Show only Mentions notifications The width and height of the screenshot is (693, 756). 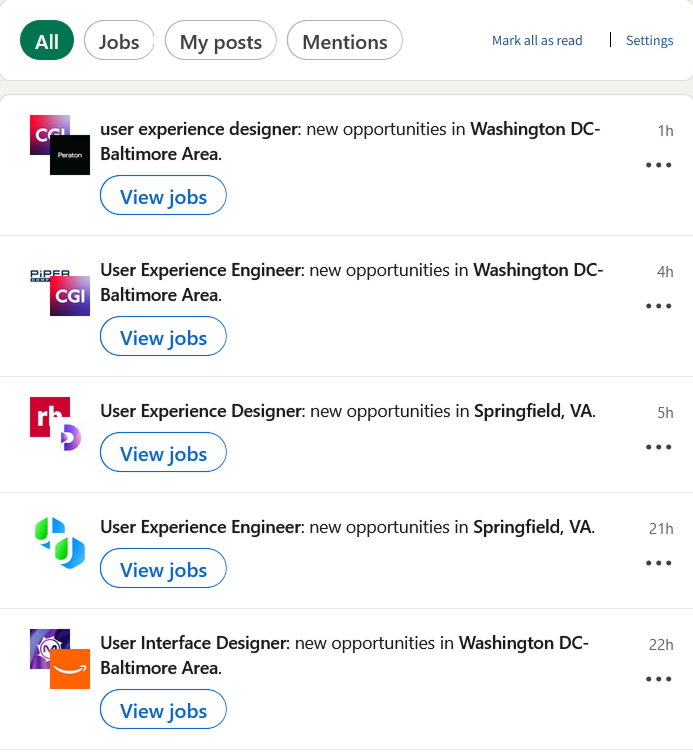[344, 40]
